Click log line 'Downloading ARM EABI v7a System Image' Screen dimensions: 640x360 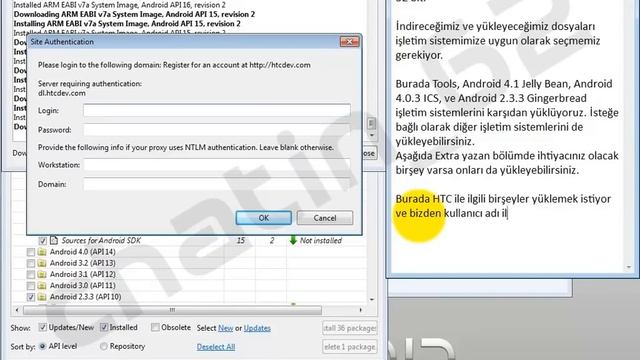tap(134, 14)
